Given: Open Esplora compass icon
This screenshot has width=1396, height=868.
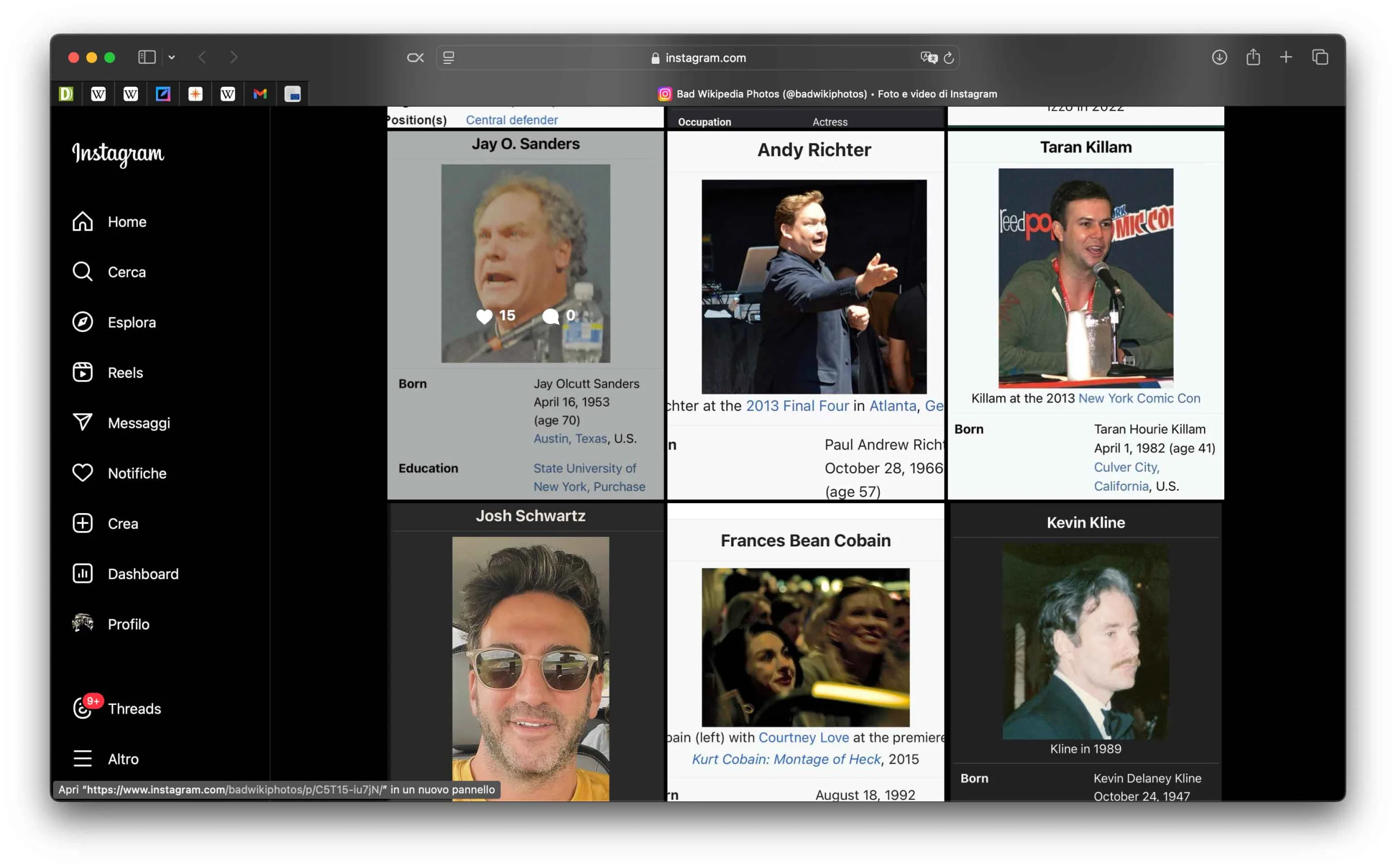Looking at the screenshot, I should click(83, 322).
